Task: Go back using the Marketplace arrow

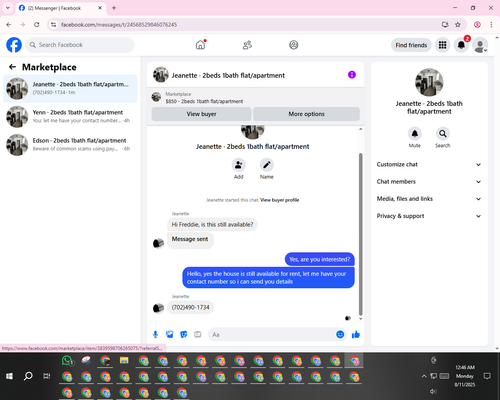Action: (12, 67)
